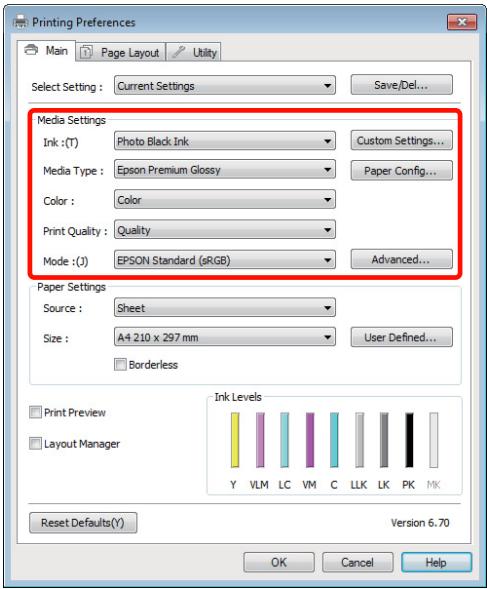Click the greyed-out MK matte black ink bar
Screen dimensions: 487x589
(434, 440)
